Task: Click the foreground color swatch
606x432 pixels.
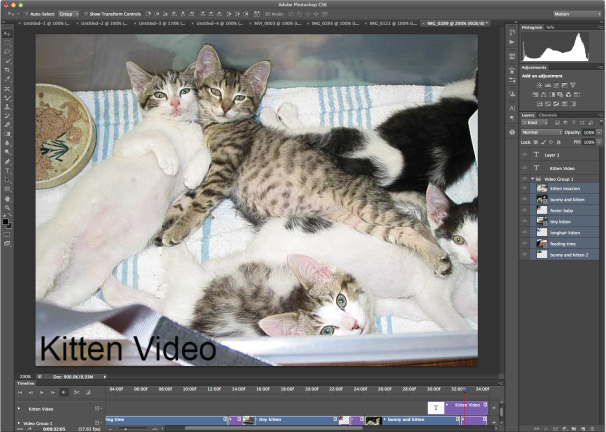Action: pos(6,220)
